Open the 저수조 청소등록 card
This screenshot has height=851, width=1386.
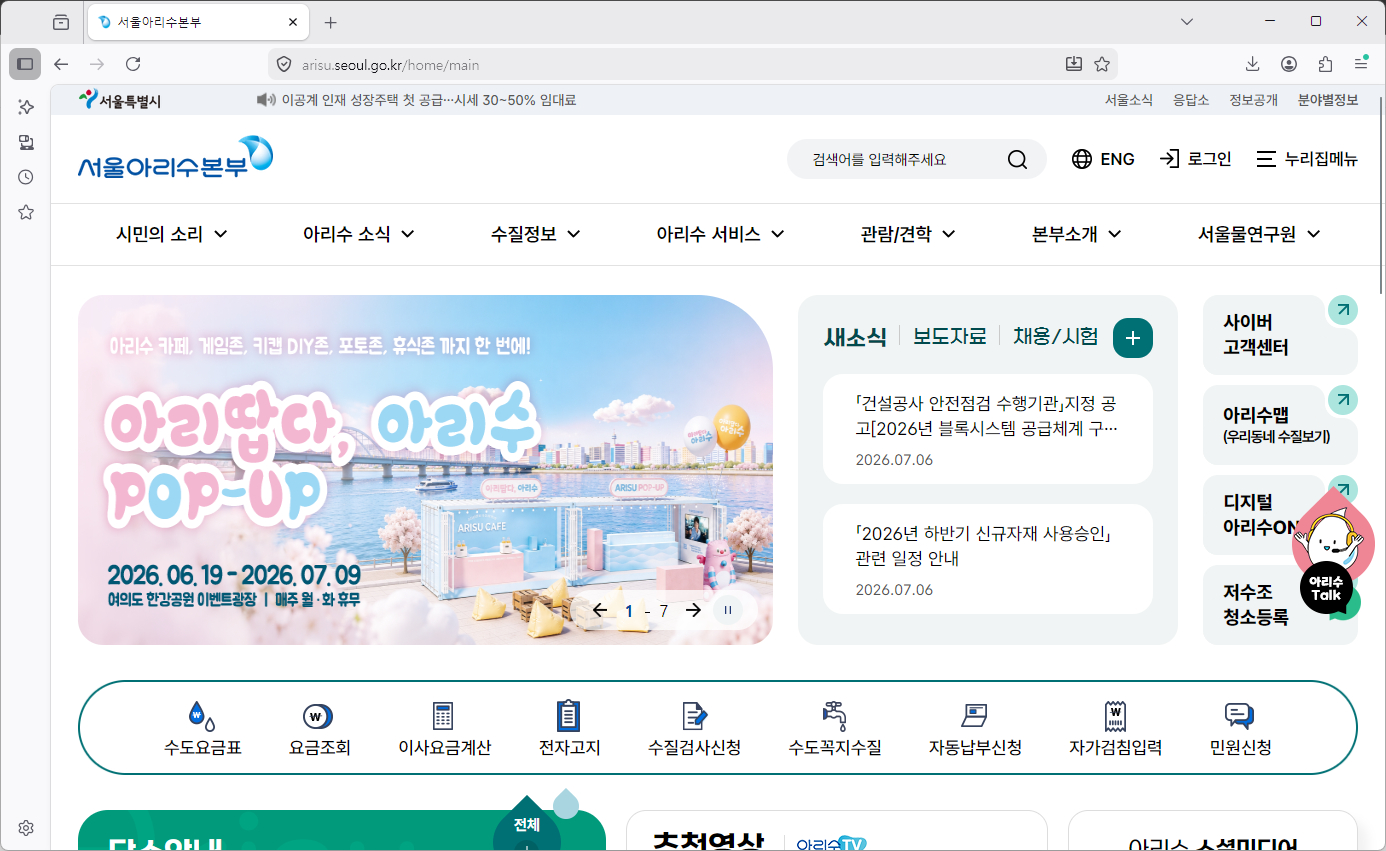coord(1280,605)
